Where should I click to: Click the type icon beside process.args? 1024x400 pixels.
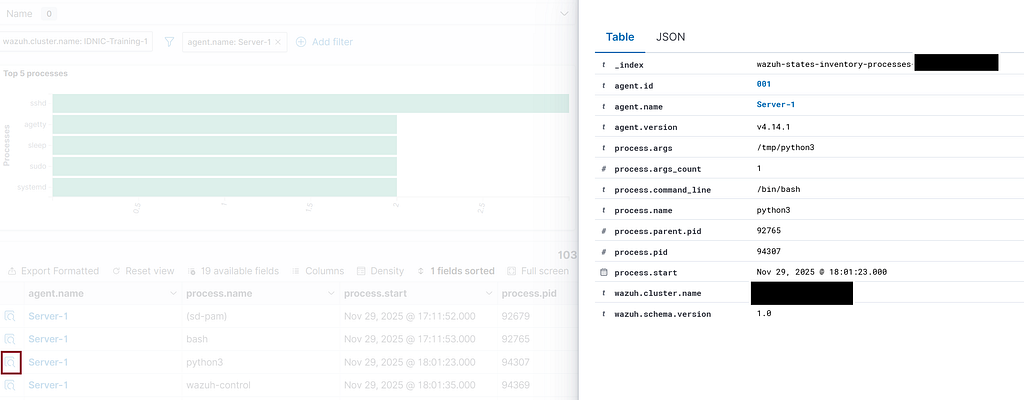(603, 148)
